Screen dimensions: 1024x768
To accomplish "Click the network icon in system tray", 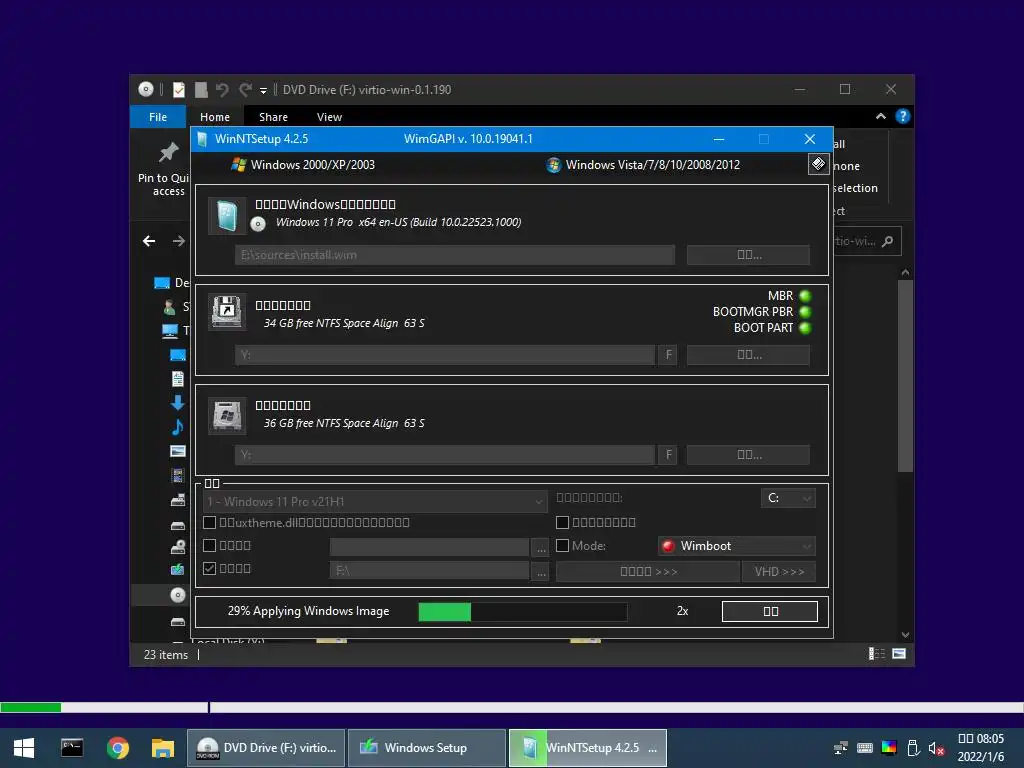I will point(841,748).
